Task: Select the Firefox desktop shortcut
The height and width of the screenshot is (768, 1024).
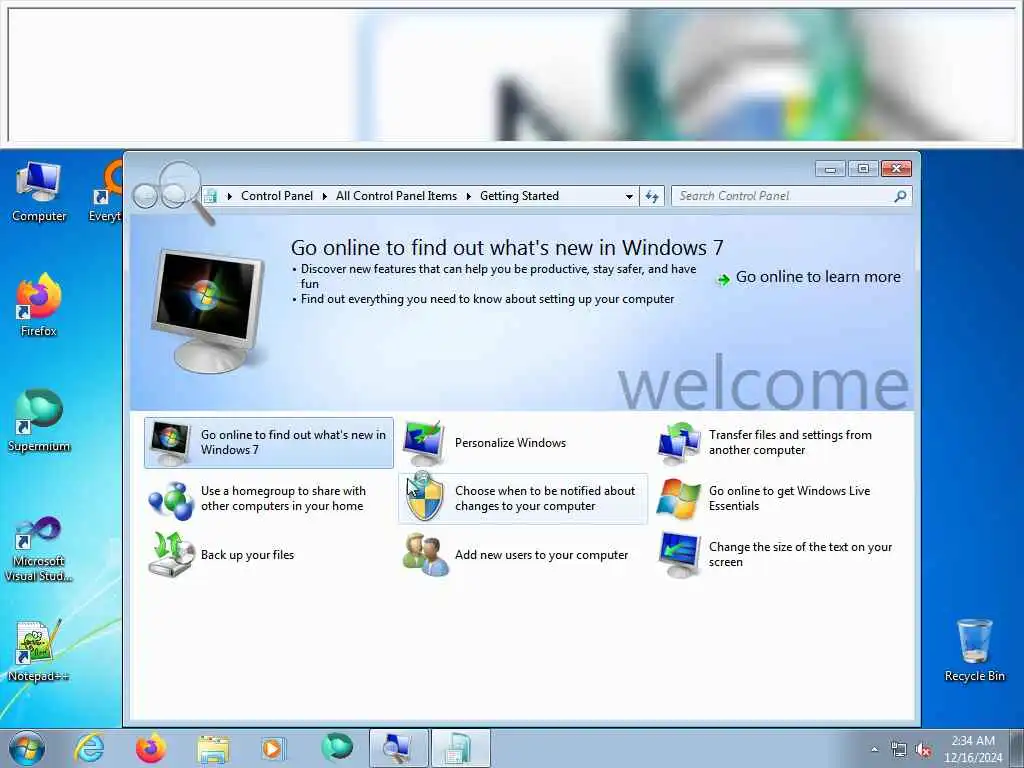Action: coord(39,305)
